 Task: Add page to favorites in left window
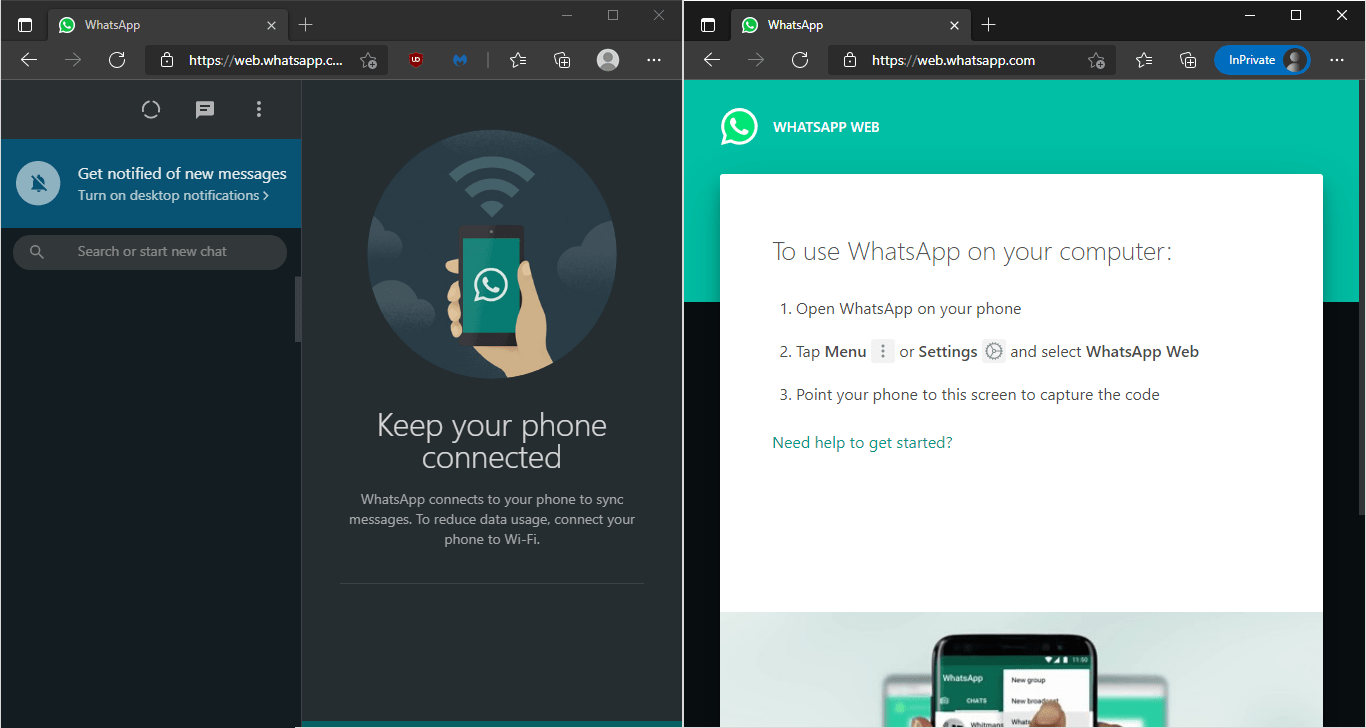(368, 60)
